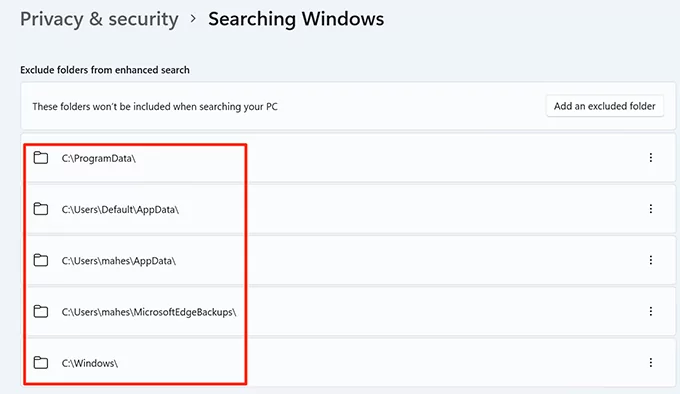This screenshot has height=394, width=680.
Task: Select the C:\ProgramData\ path text
Action: click(x=98, y=159)
